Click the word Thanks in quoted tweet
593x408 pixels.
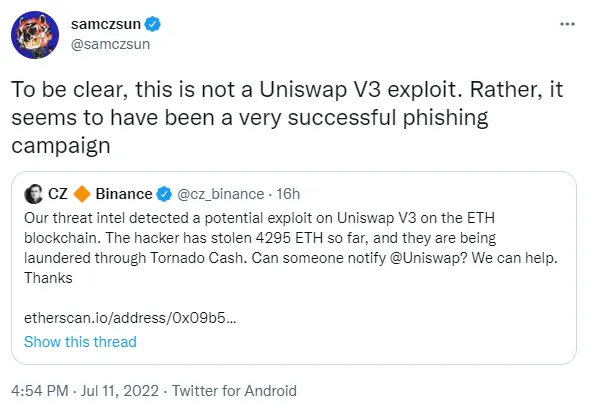coord(48,278)
